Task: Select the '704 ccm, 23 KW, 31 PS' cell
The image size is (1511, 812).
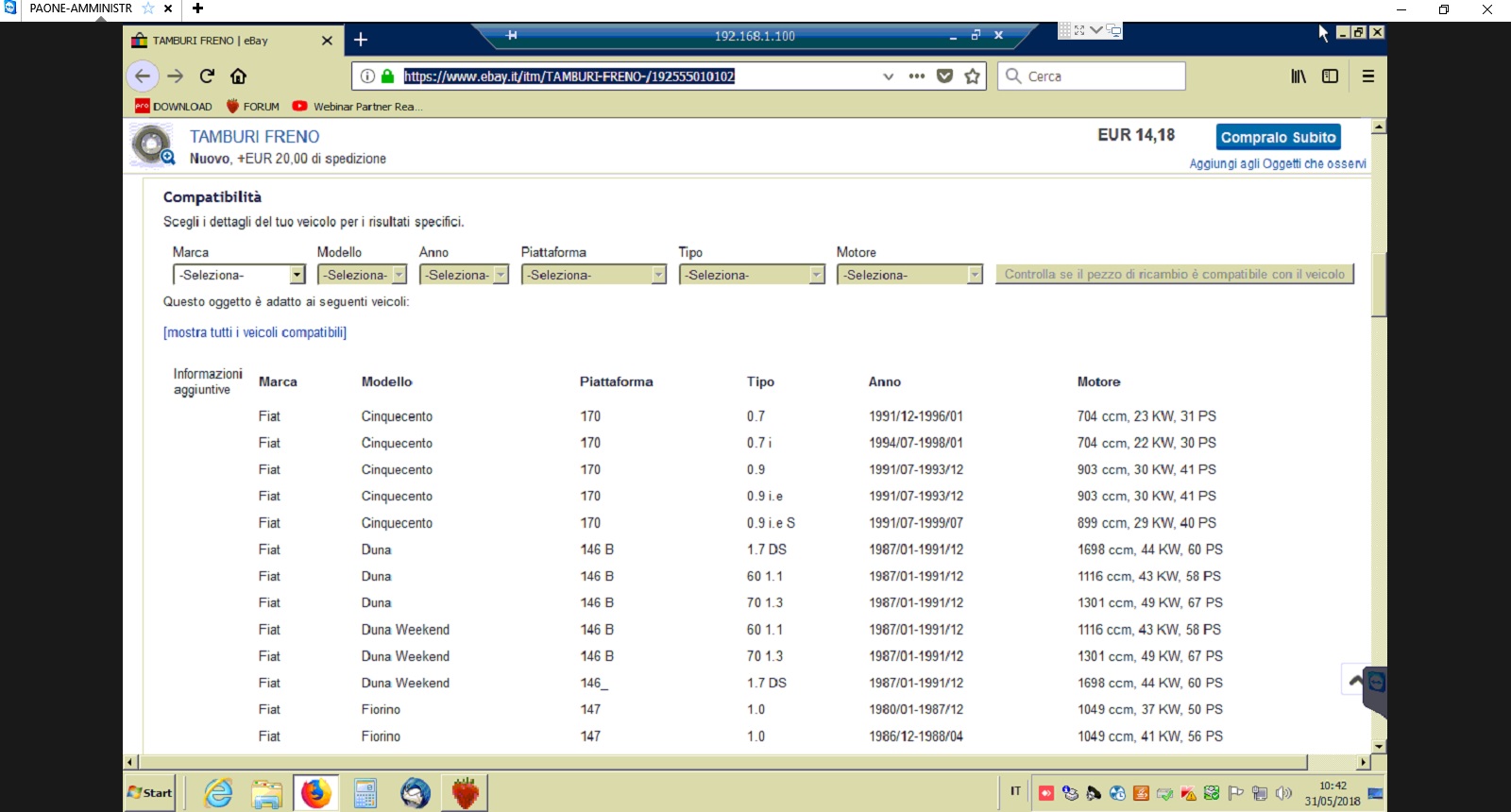Action: pyautogui.click(x=1146, y=416)
